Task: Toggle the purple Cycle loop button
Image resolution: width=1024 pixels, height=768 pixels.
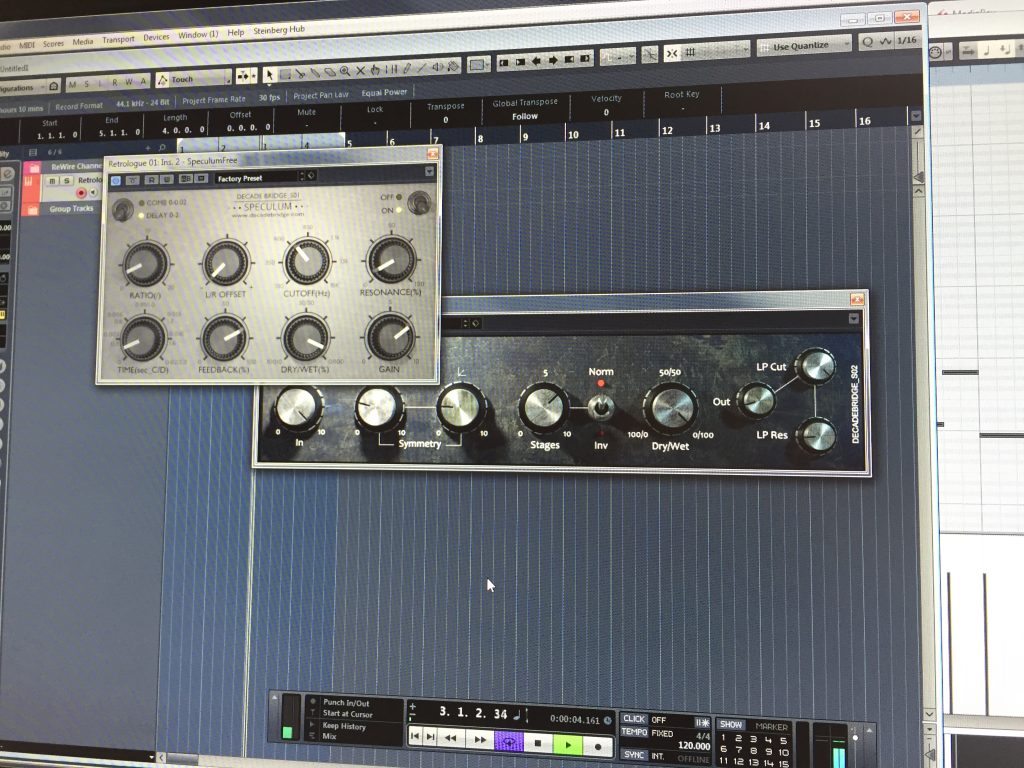Action: click(509, 742)
